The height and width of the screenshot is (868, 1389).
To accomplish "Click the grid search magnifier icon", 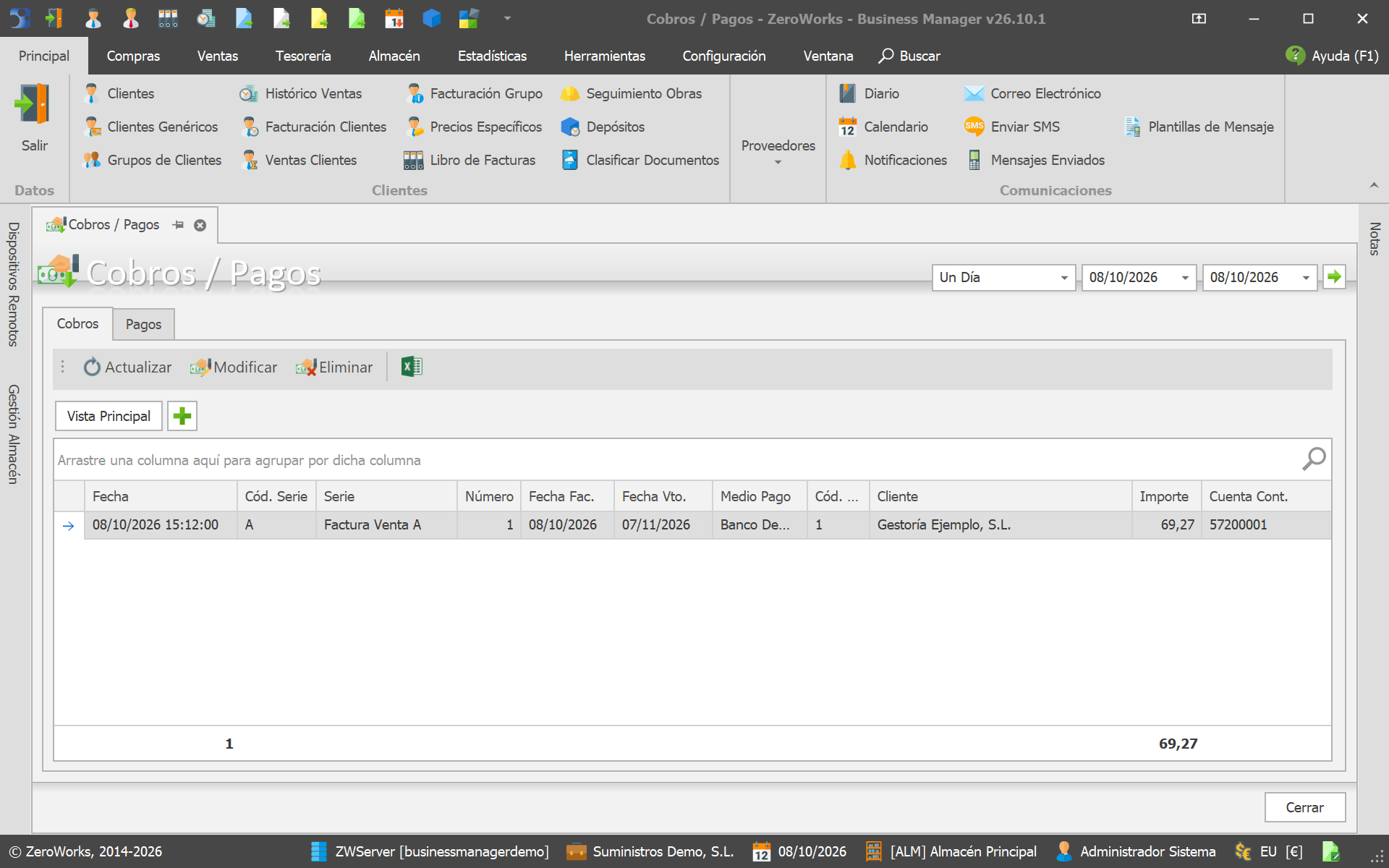I will click(1314, 459).
